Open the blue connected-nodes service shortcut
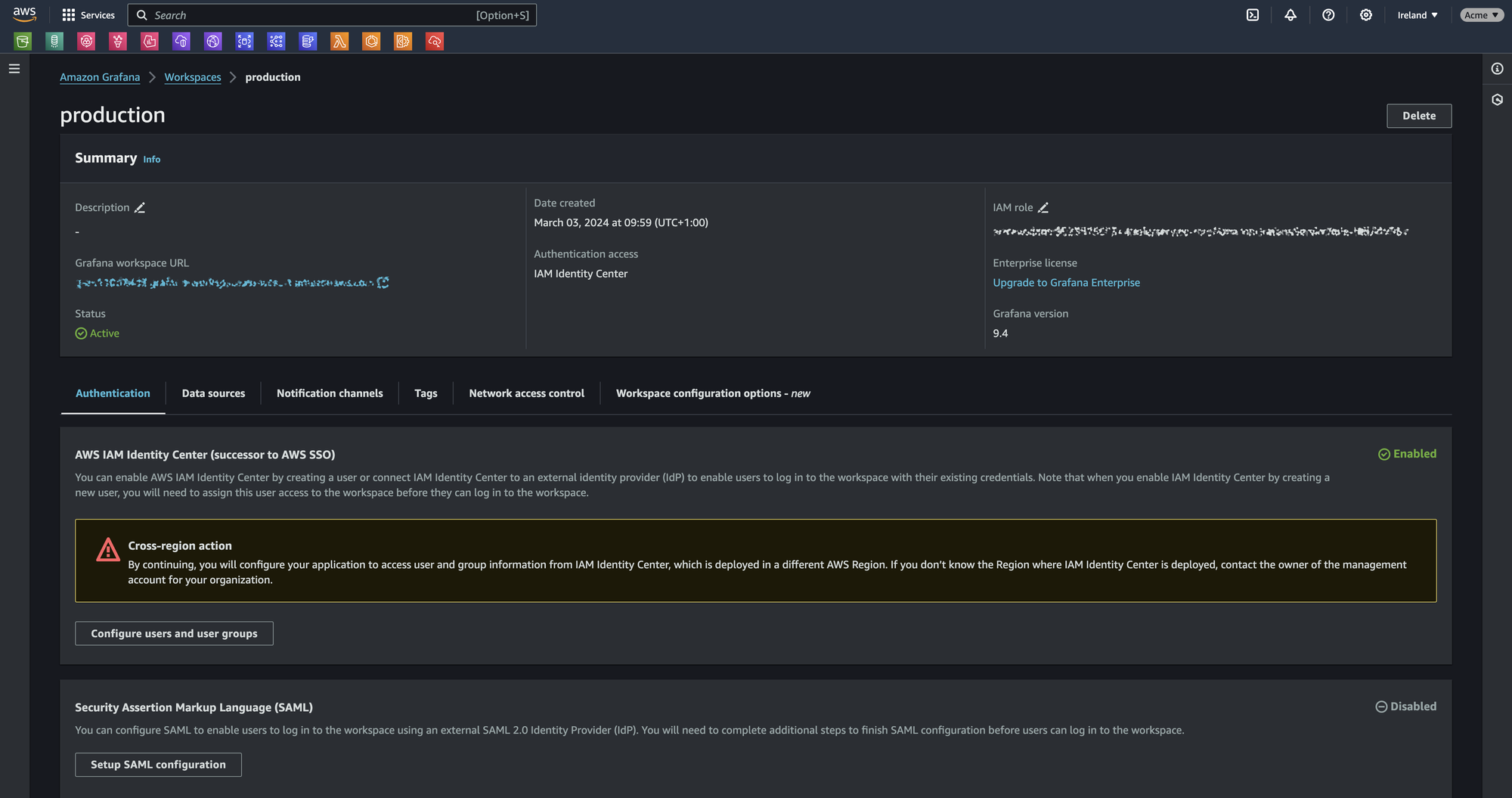The height and width of the screenshot is (798, 1512). [276, 42]
